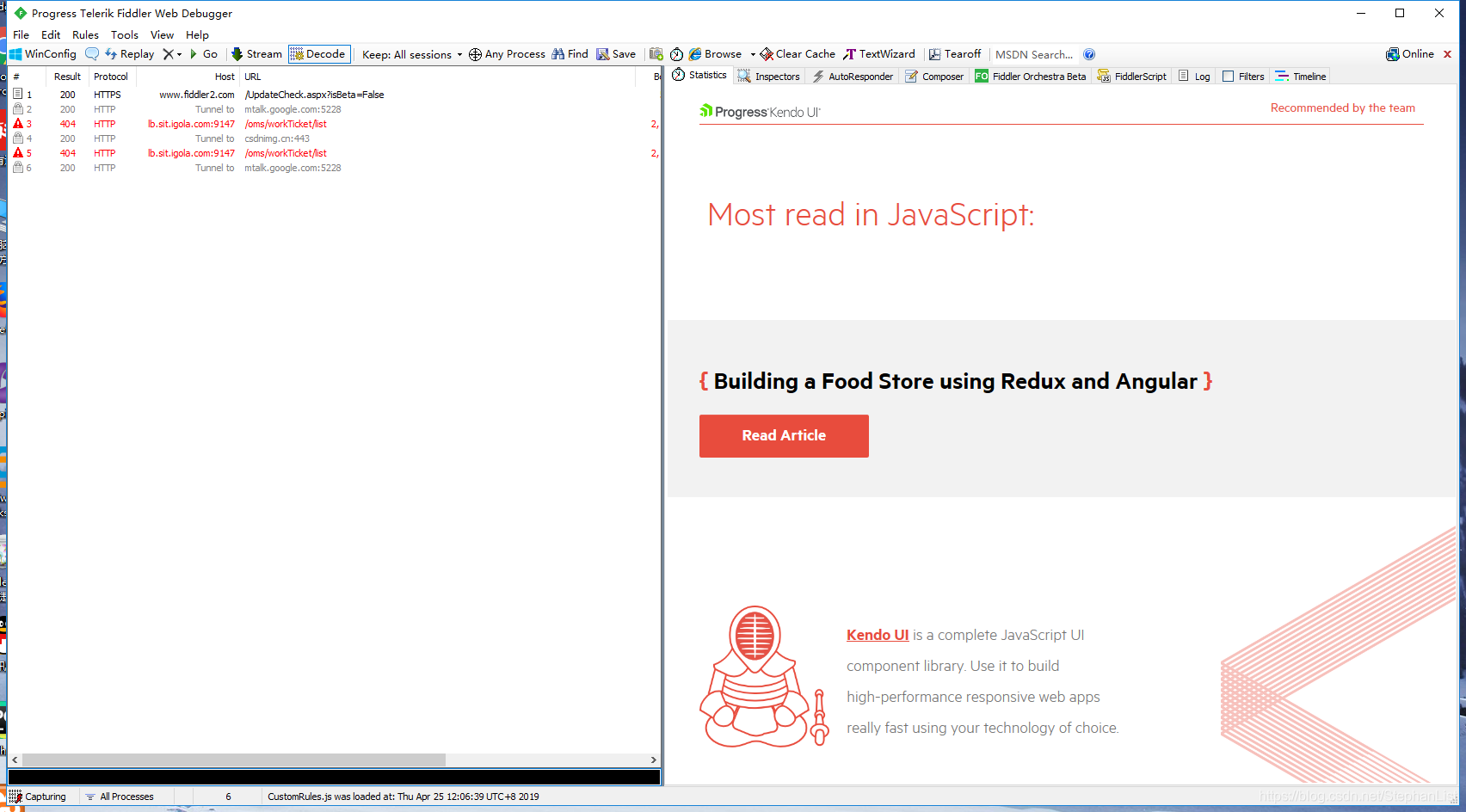Toggle Stream mode
This screenshot has height=812, width=1466.
(256, 54)
